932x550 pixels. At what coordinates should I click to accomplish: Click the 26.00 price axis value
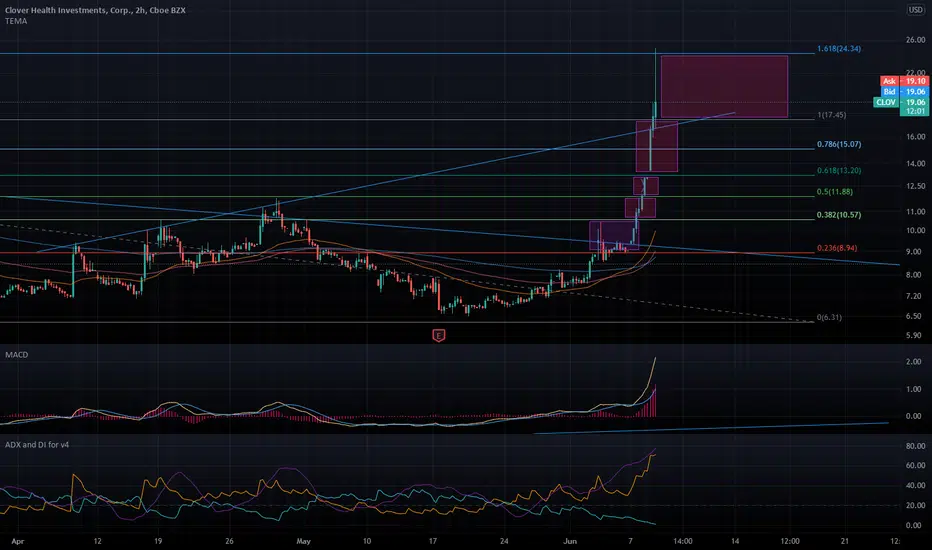[x=916, y=40]
